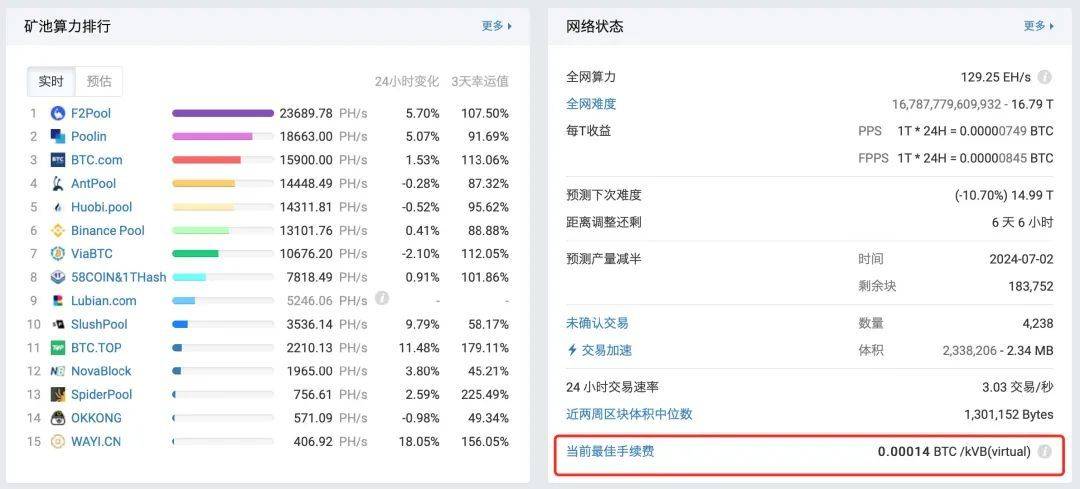The height and width of the screenshot is (489, 1080).
Task: Open the 未确认交易 link
Action: 597,323
